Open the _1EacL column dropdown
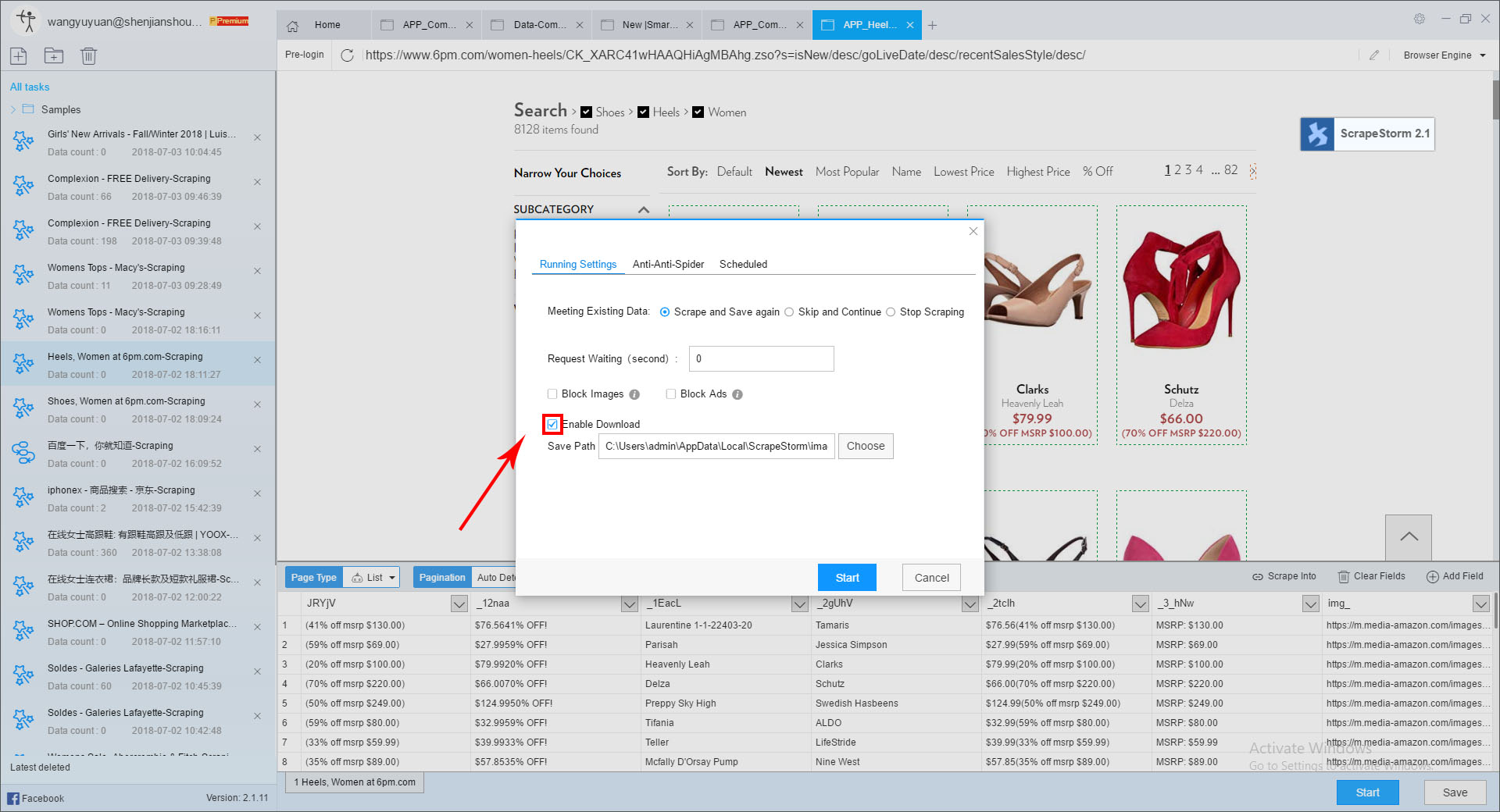The image size is (1500, 812). click(x=800, y=604)
